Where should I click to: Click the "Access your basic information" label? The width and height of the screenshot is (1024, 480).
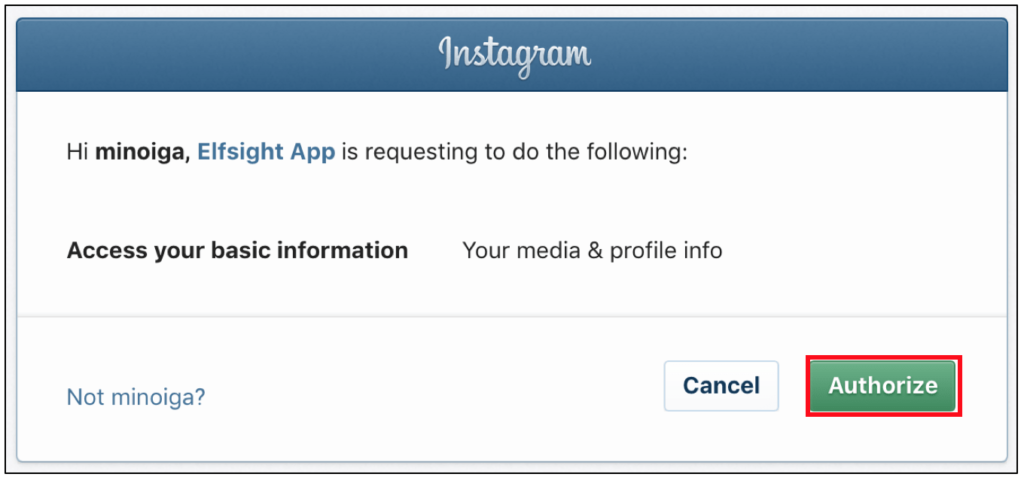click(237, 250)
